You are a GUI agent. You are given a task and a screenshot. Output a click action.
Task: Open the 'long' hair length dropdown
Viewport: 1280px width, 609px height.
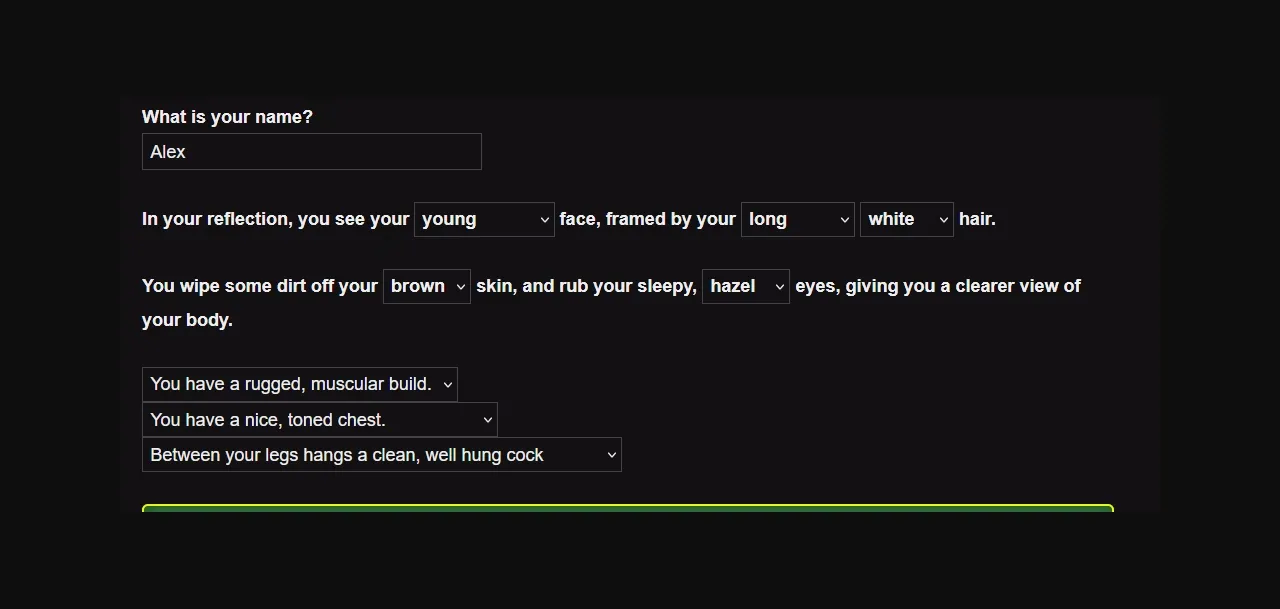point(796,220)
